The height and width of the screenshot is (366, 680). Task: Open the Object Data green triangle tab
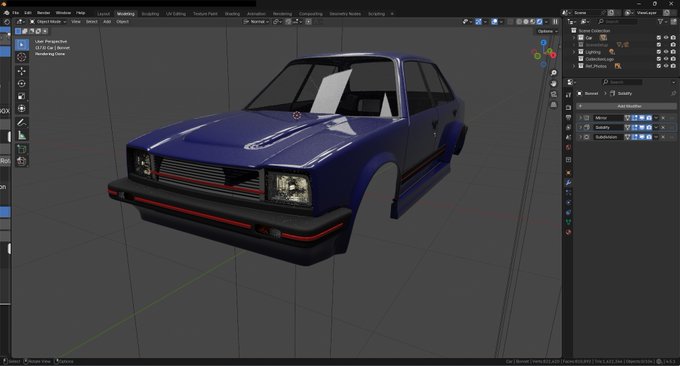pyautogui.click(x=569, y=222)
